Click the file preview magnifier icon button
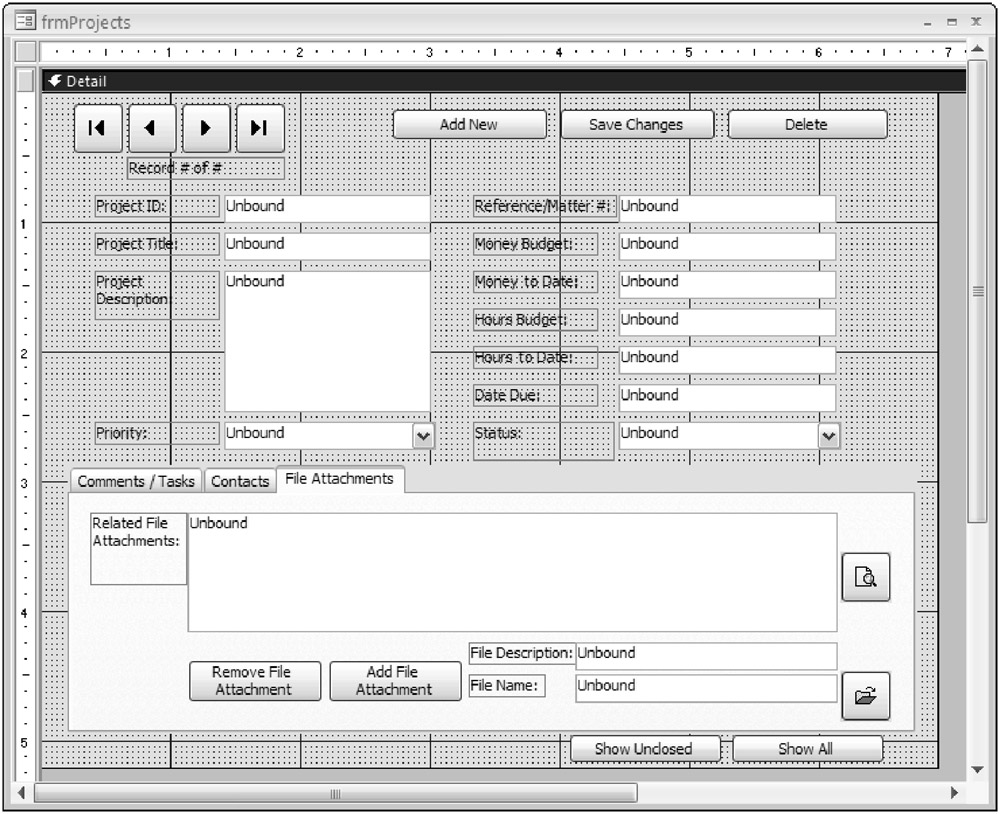 tap(865, 577)
